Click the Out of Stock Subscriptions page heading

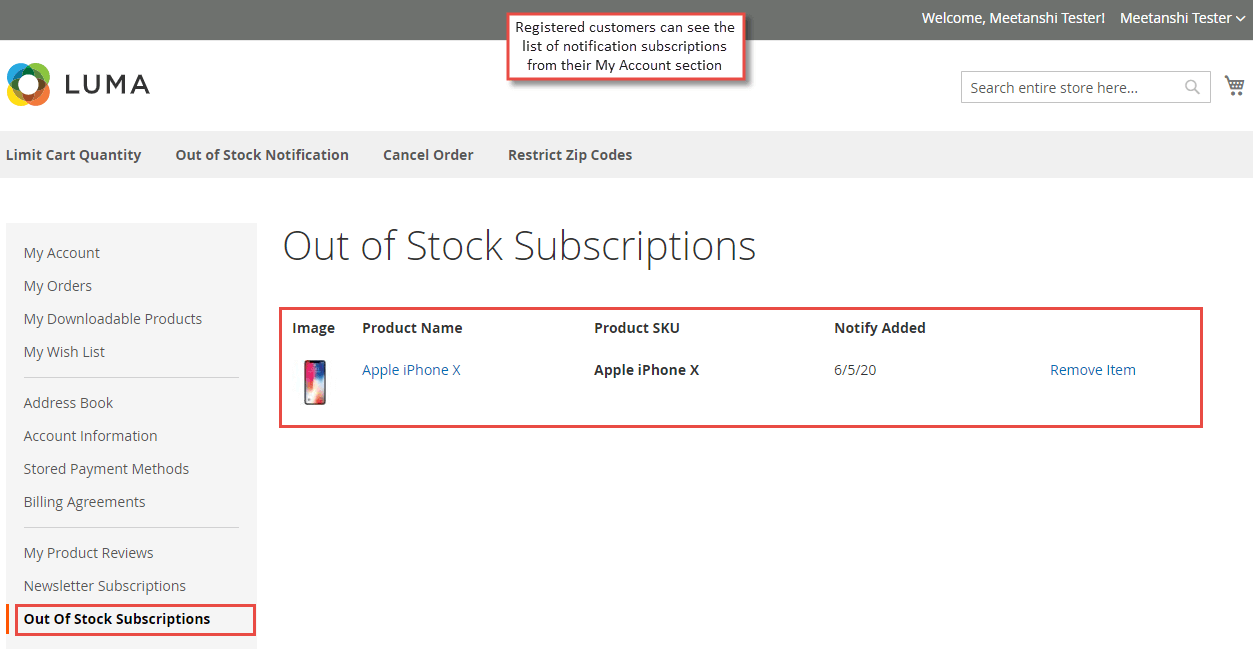[519, 246]
